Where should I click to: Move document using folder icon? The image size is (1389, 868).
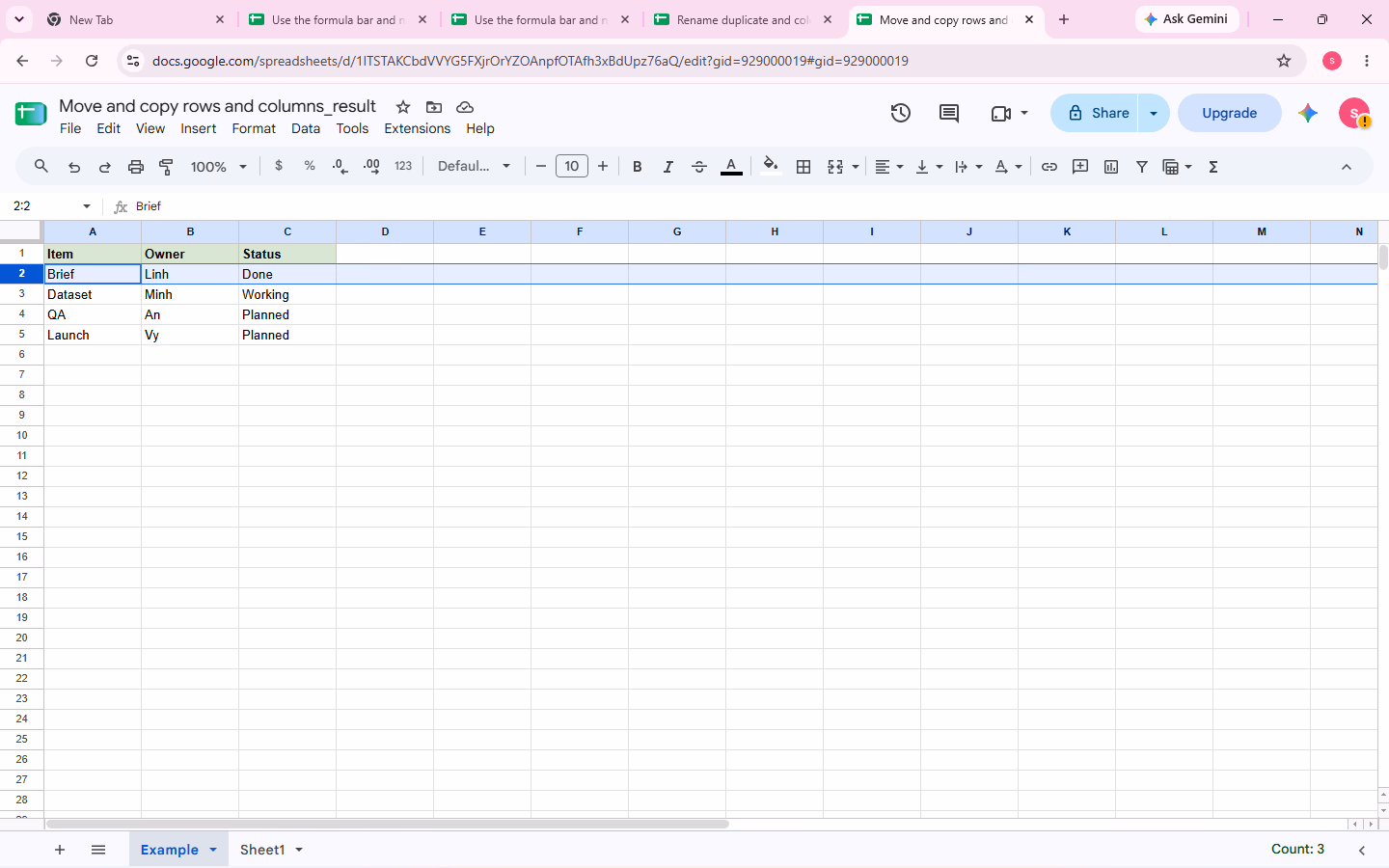(x=434, y=107)
